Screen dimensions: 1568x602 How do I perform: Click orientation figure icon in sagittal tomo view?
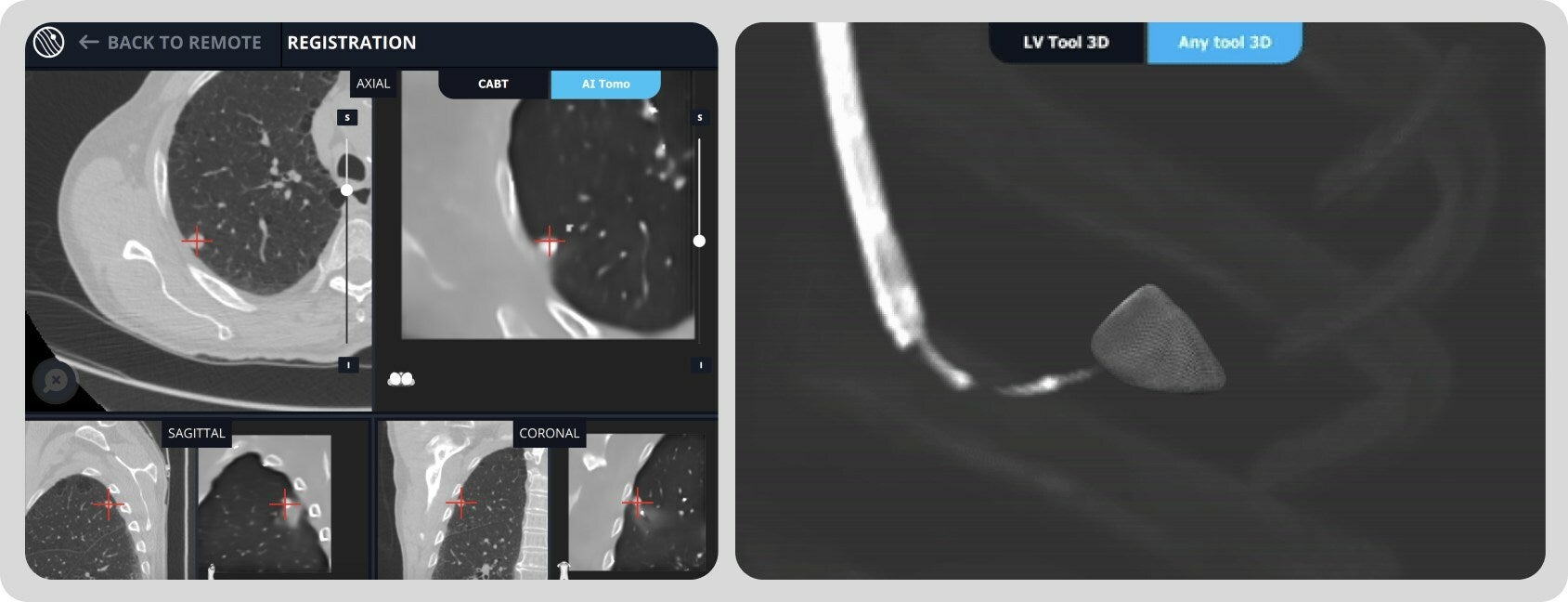pos(212,569)
